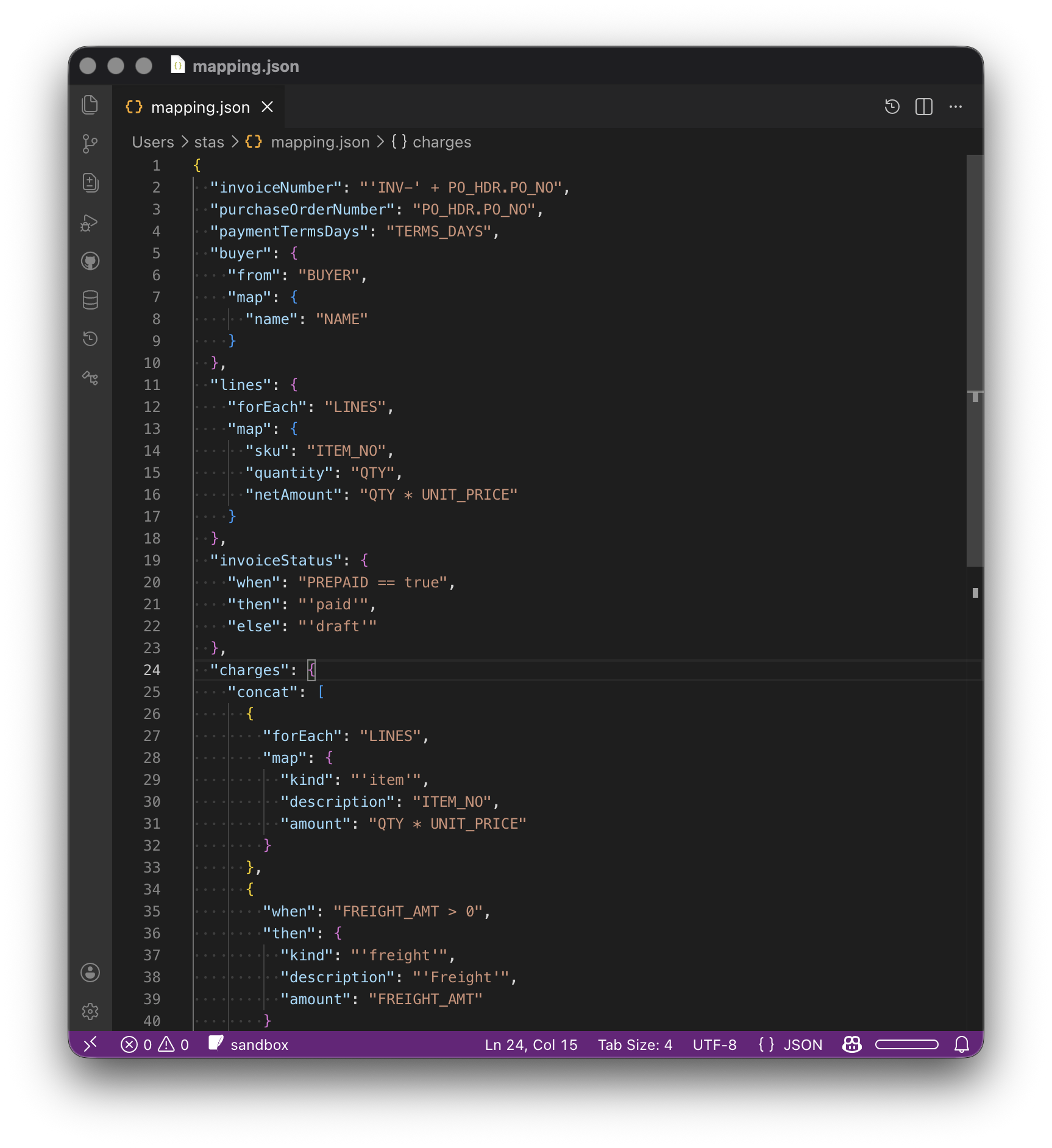Split the editor to the right
Image resolution: width=1052 pixels, height=1148 pixels.
point(924,107)
